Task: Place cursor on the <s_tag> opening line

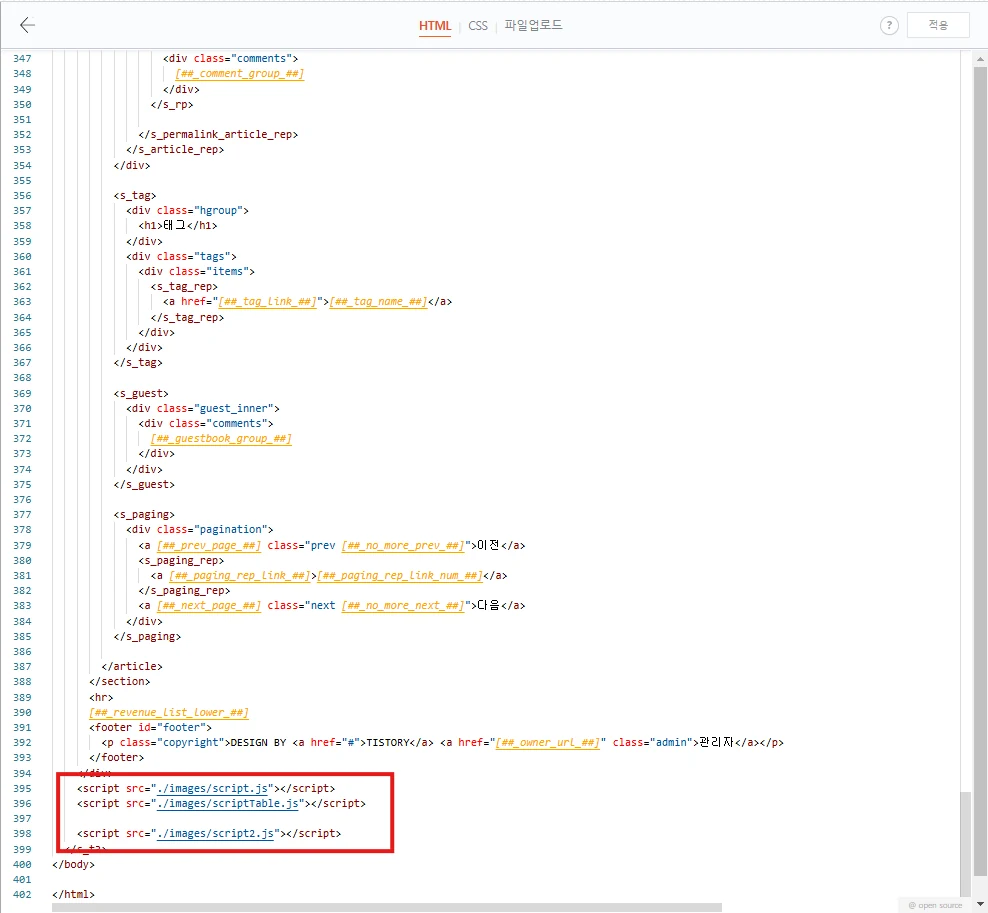Action: [x=135, y=195]
